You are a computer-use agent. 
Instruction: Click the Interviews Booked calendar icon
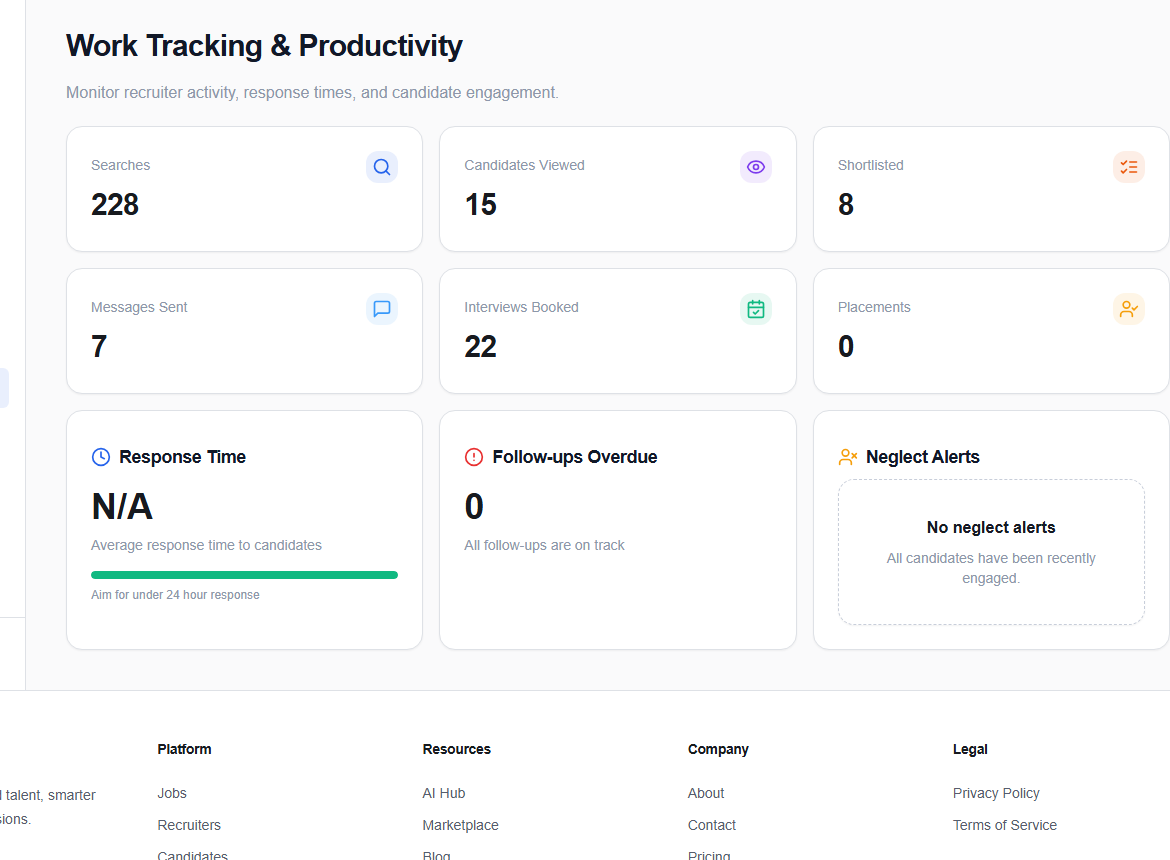click(755, 309)
